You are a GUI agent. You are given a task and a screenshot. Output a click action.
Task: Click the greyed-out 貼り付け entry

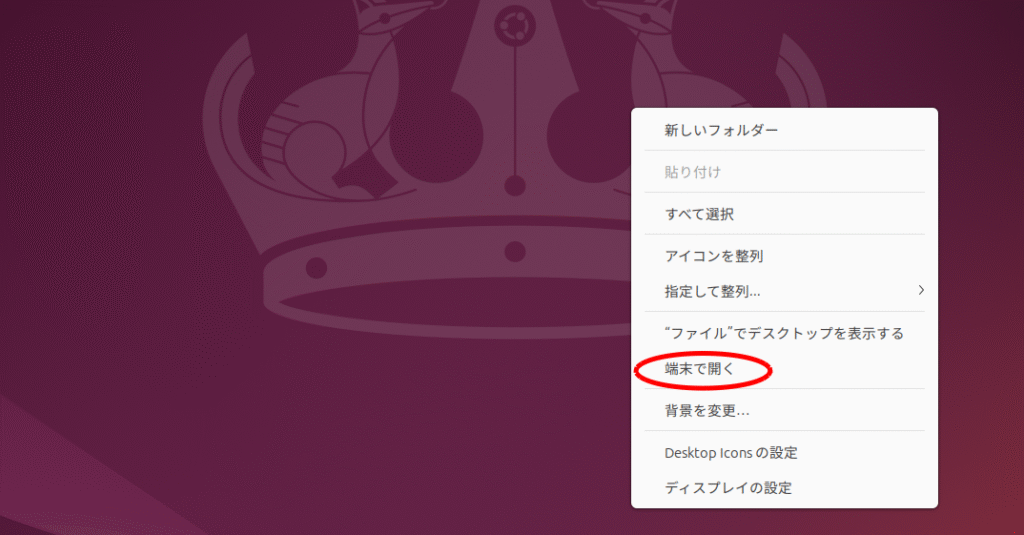(784, 172)
